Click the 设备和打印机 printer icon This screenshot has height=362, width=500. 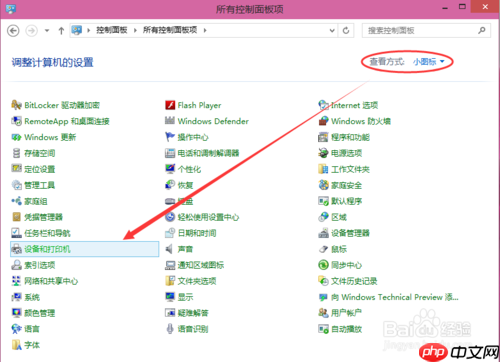[x=16, y=249]
